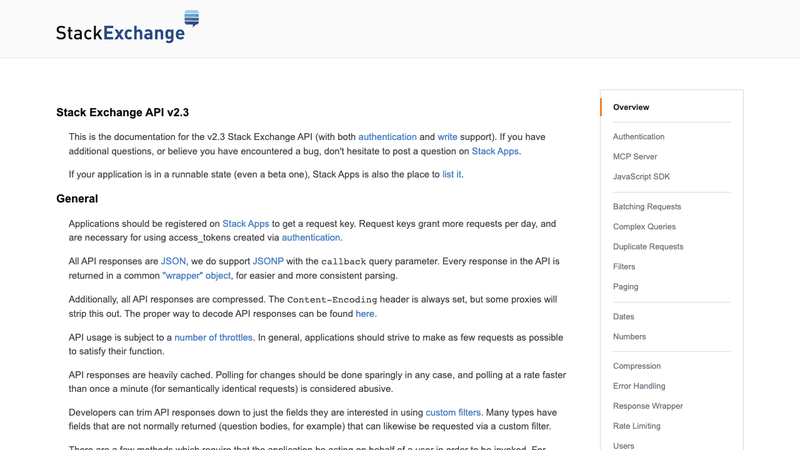This screenshot has width=800, height=450.
Task: Open Response Wrapper sidebar item
Action: coord(648,406)
